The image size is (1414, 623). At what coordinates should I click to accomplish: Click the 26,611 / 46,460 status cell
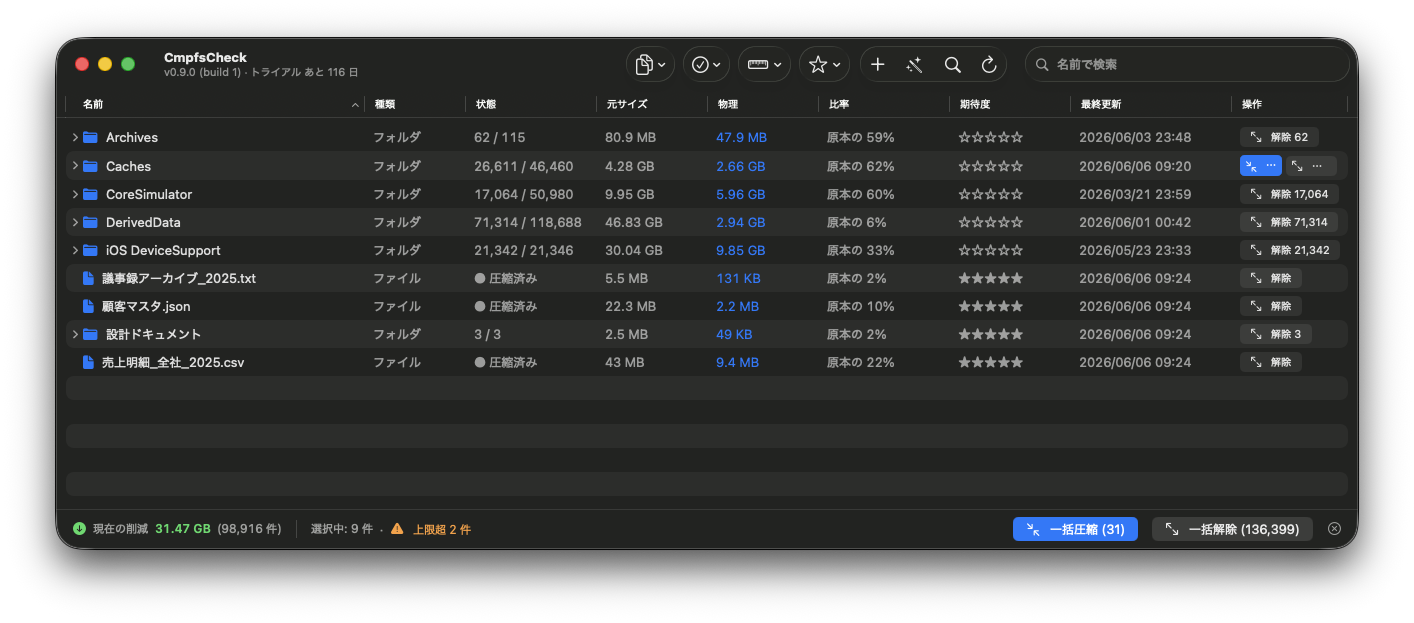pyautogui.click(x=524, y=166)
